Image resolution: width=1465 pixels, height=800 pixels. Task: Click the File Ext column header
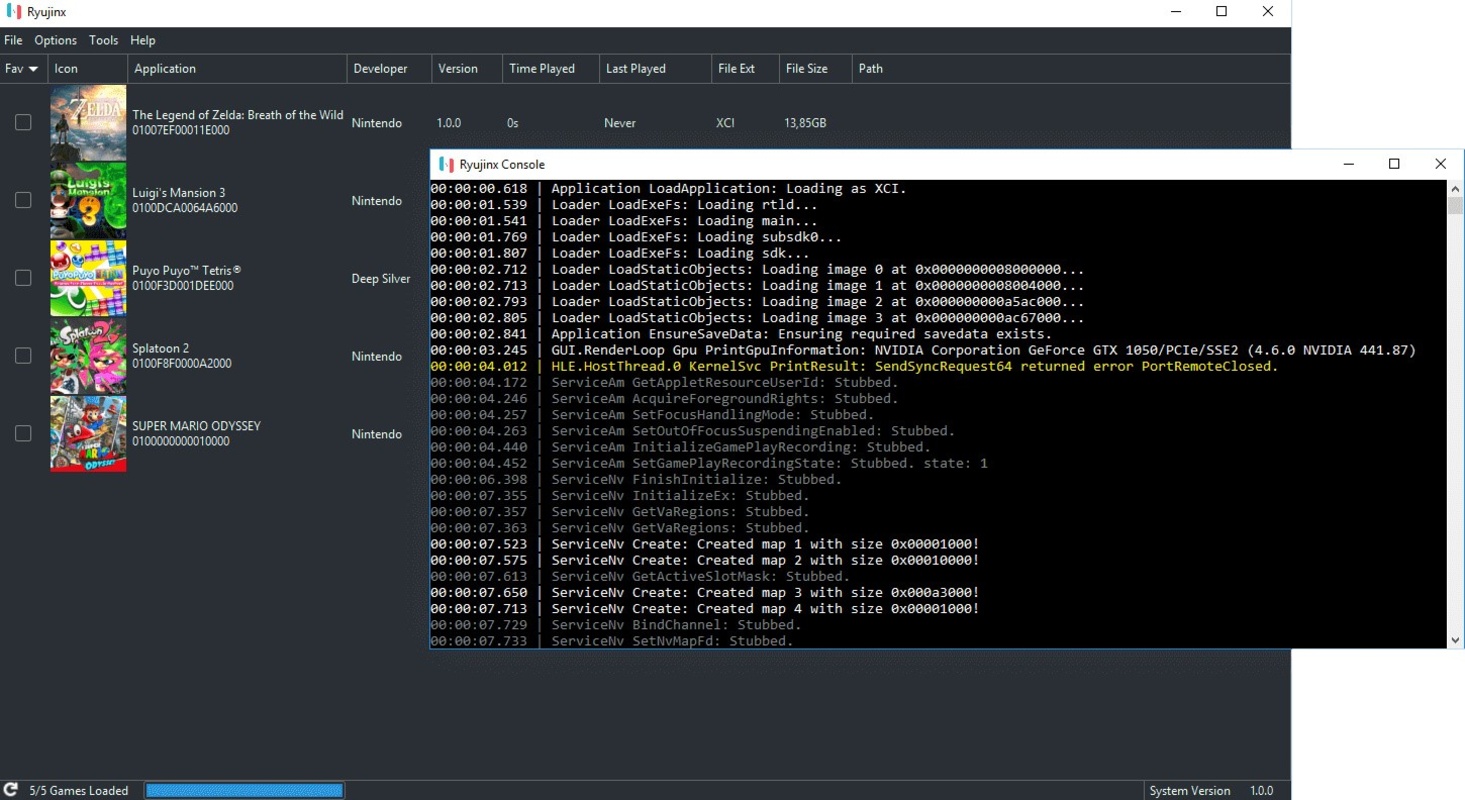point(744,69)
